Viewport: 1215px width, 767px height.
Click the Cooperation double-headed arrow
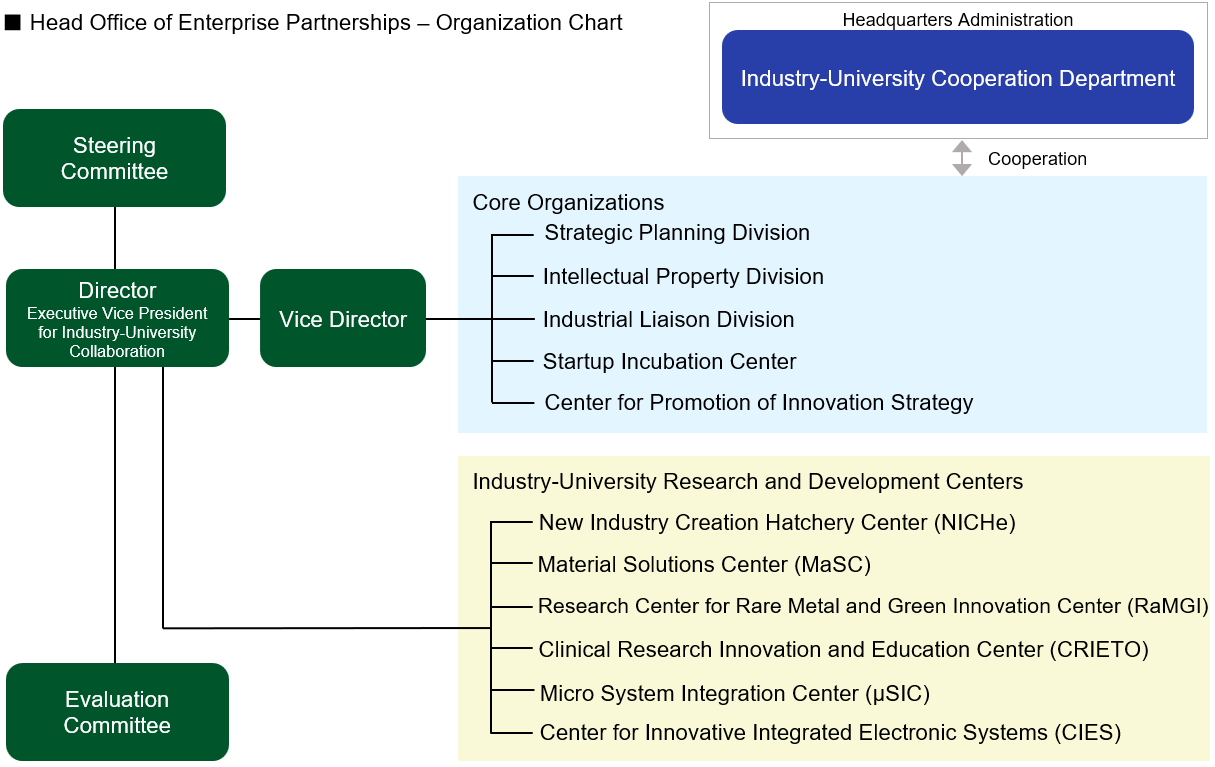click(x=962, y=158)
